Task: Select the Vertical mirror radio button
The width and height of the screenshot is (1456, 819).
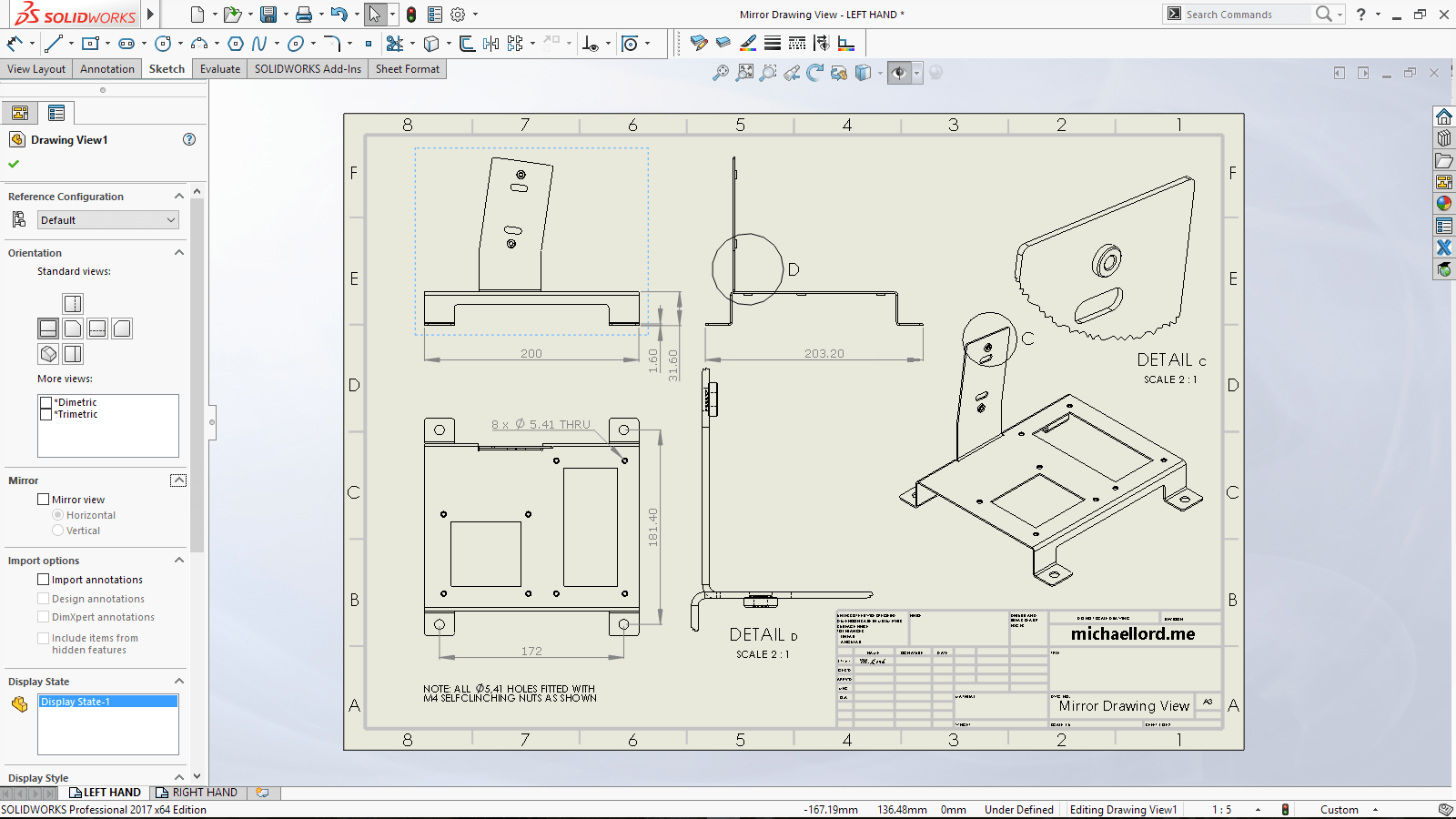Action: point(57,531)
